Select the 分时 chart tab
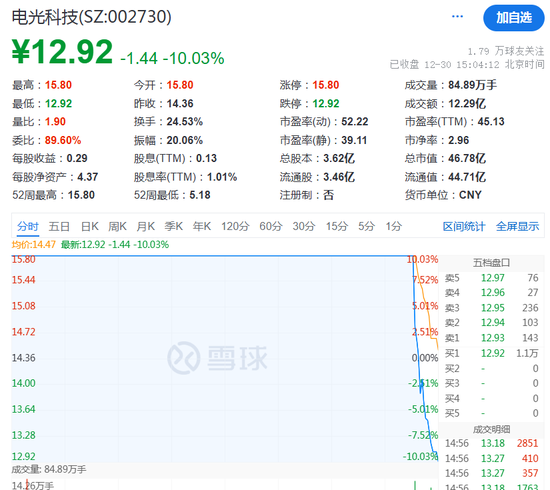 (28, 226)
